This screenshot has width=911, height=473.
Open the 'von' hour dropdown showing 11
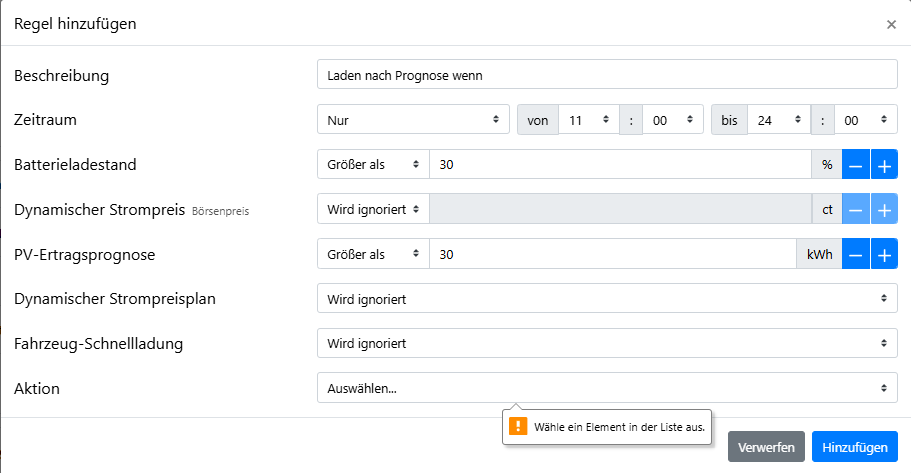tap(588, 120)
